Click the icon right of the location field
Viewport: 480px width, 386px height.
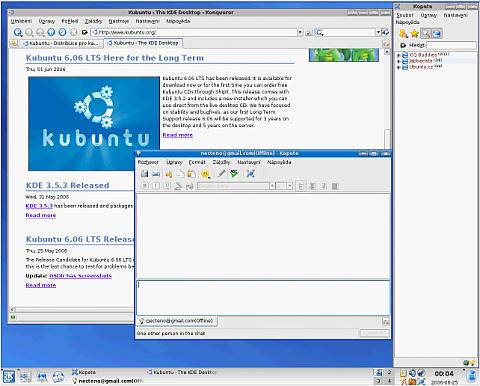click(x=309, y=32)
